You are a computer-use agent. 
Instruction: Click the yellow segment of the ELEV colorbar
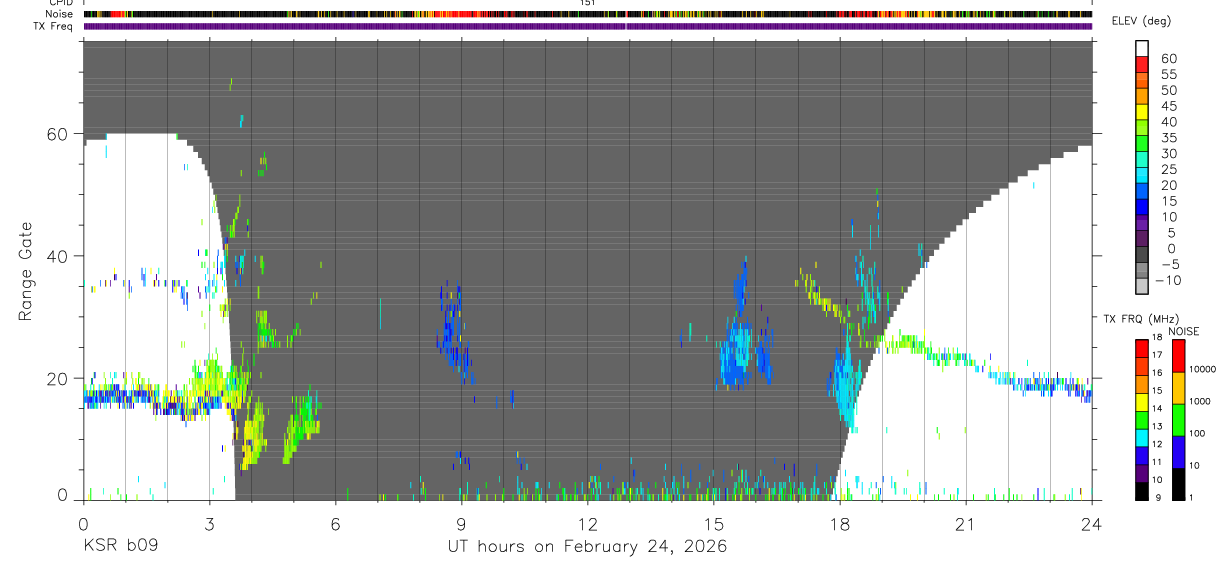pyautogui.click(x=1142, y=112)
